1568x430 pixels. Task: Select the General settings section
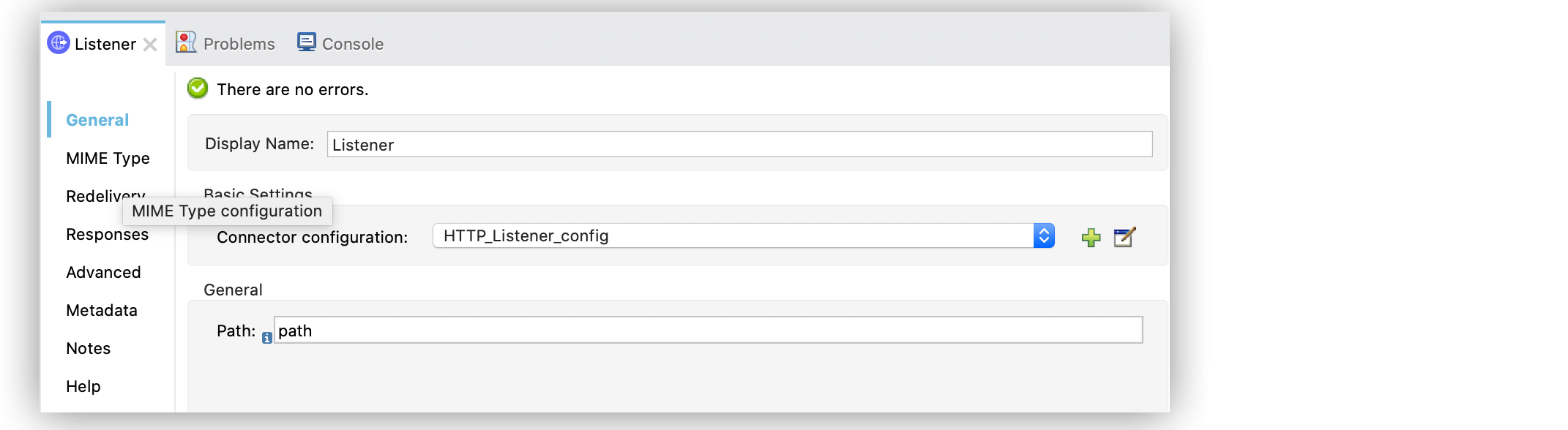coord(97,120)
